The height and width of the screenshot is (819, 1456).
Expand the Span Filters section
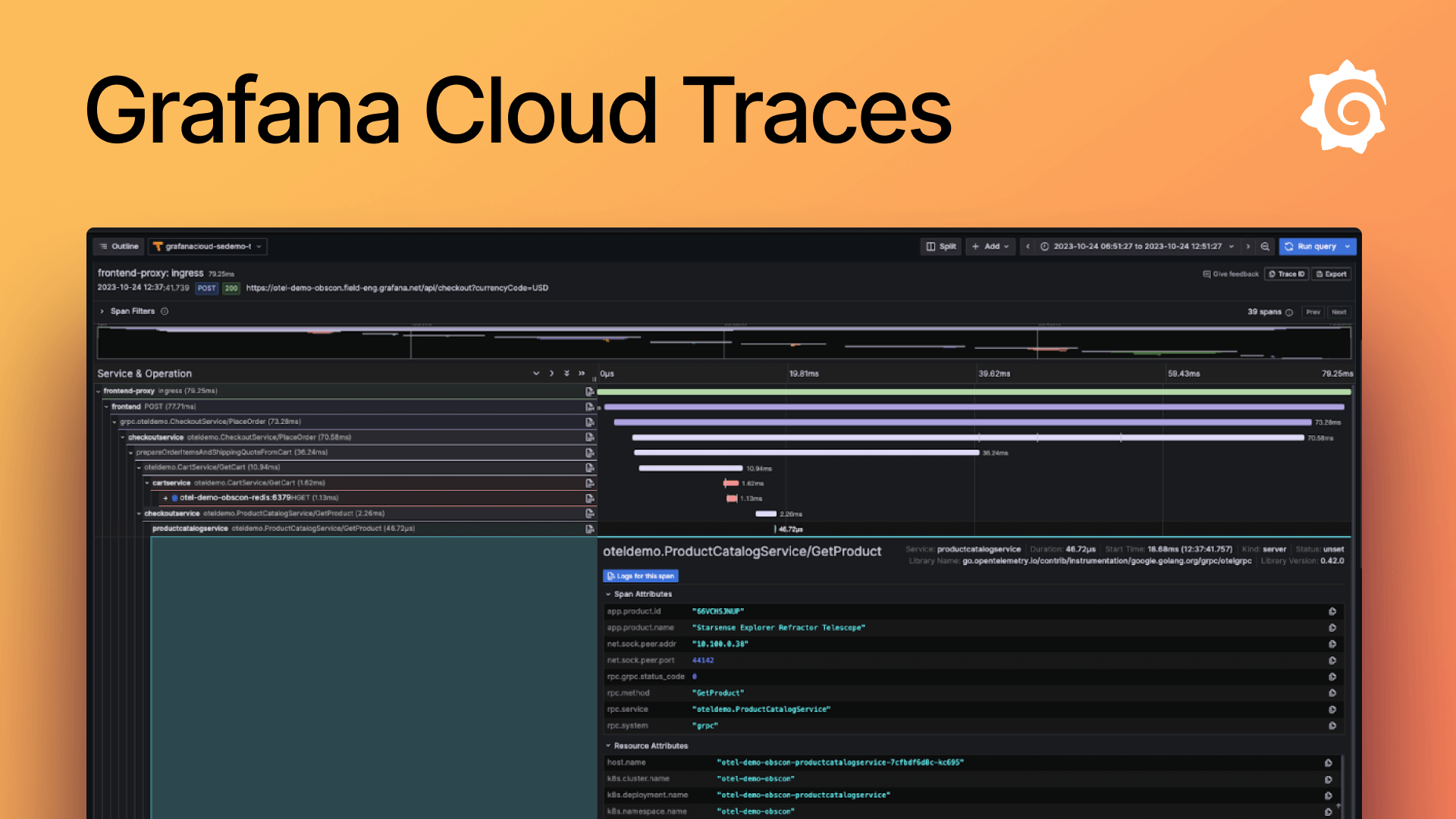click(x=102, y=312)
